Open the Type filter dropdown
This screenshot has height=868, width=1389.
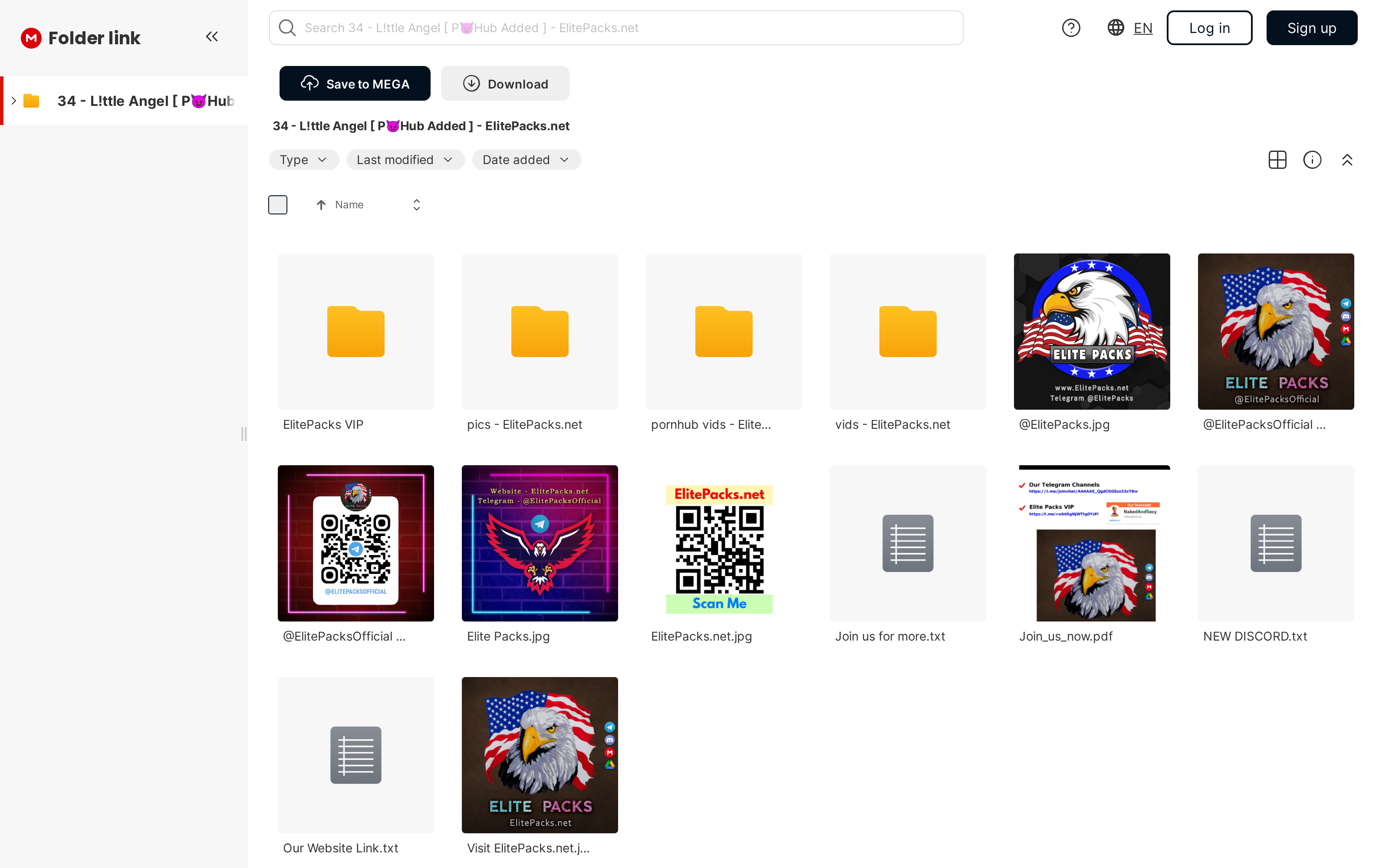click(304, 160)
